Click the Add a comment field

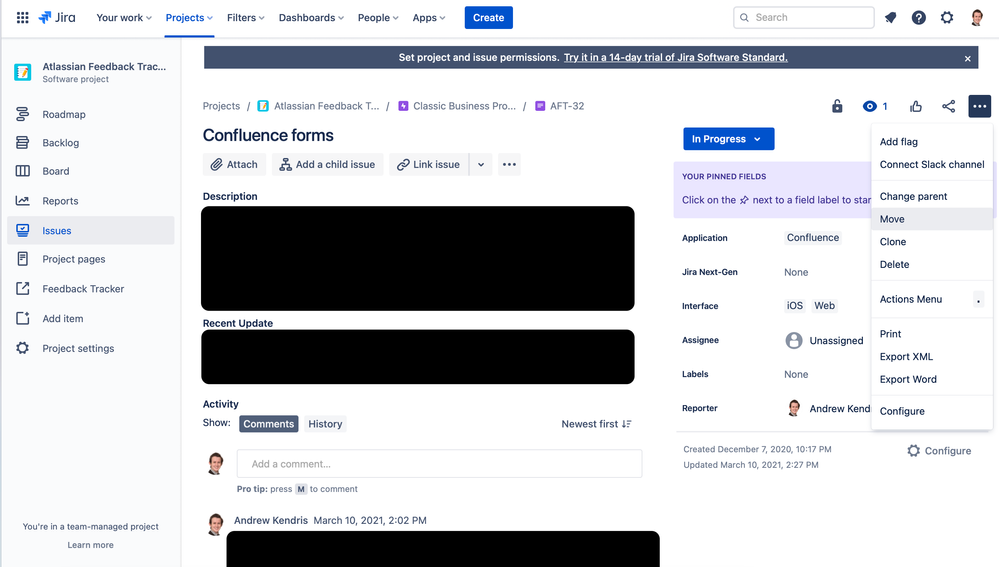[440, 464]
